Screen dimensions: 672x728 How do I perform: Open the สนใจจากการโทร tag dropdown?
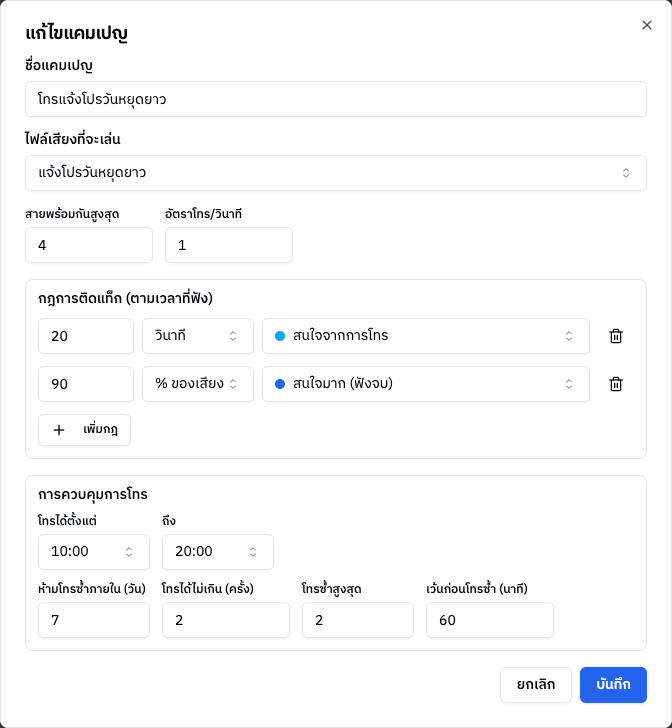tap(426, 336)
